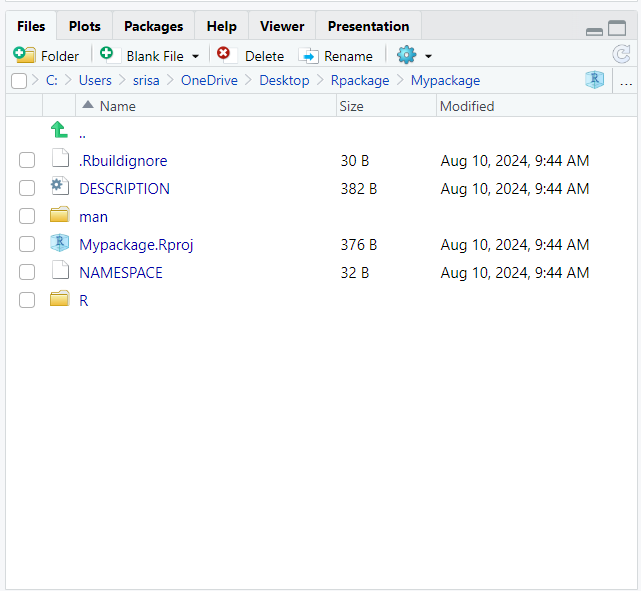Image resolution: width=641 pixels, height=591 pixels.
Task: Click the Blank File button label
Action: coord(155,56)
